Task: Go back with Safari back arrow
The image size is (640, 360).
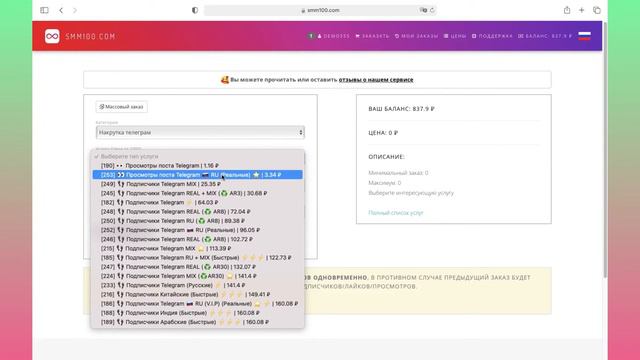Action: tap(61, 10)
